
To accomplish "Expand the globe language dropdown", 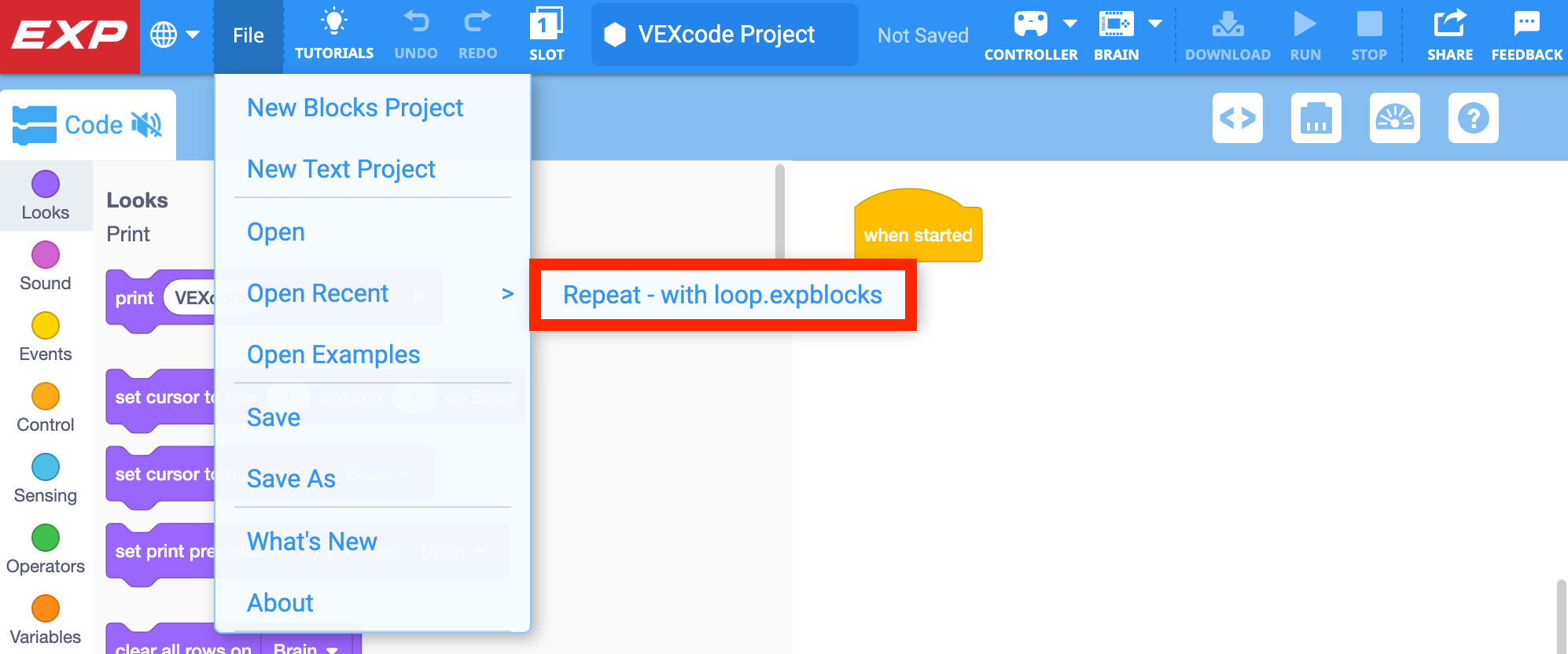I will (175, 35).
